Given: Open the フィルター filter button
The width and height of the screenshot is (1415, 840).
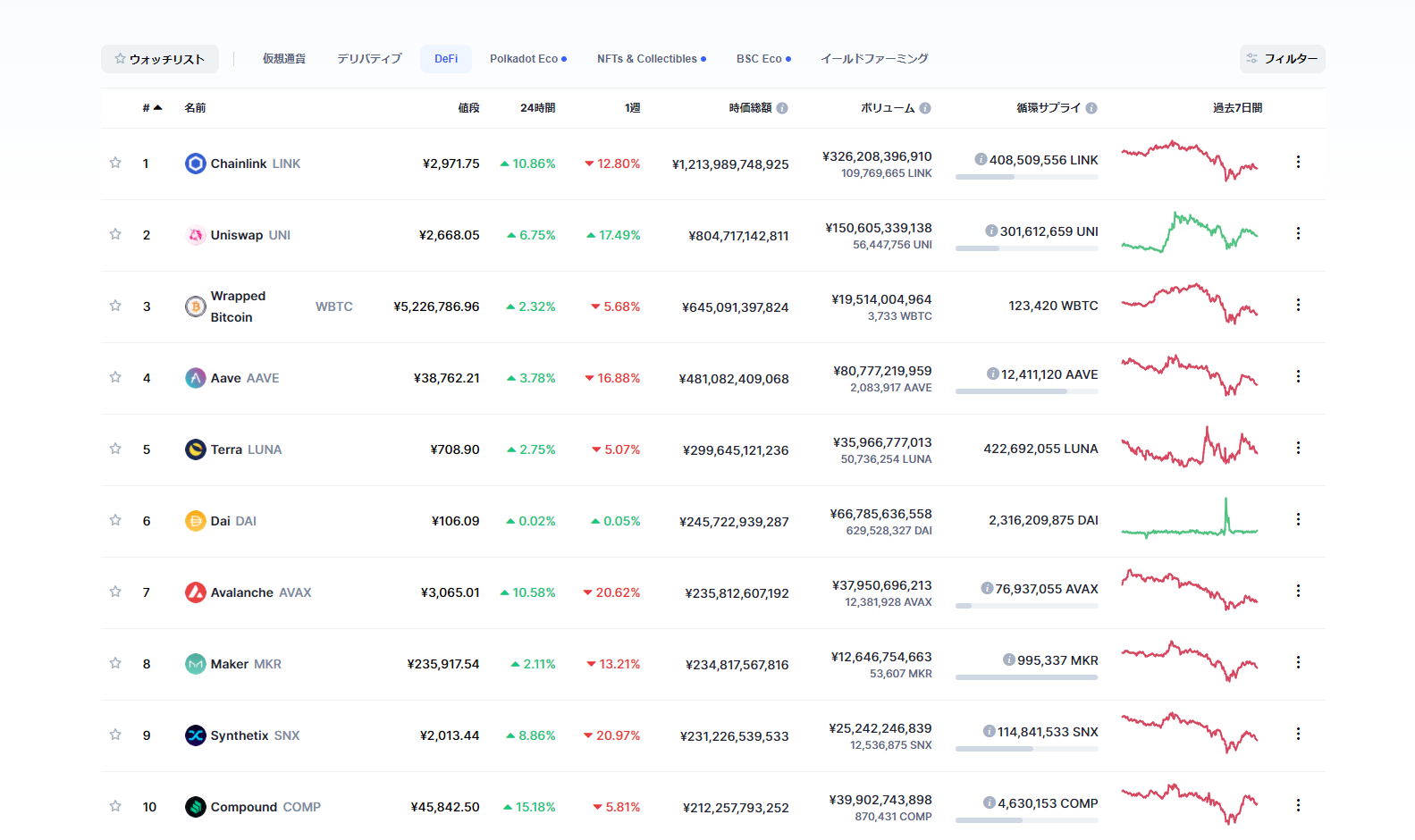Looking at the screenshot, I should [x=1282, y=59].
